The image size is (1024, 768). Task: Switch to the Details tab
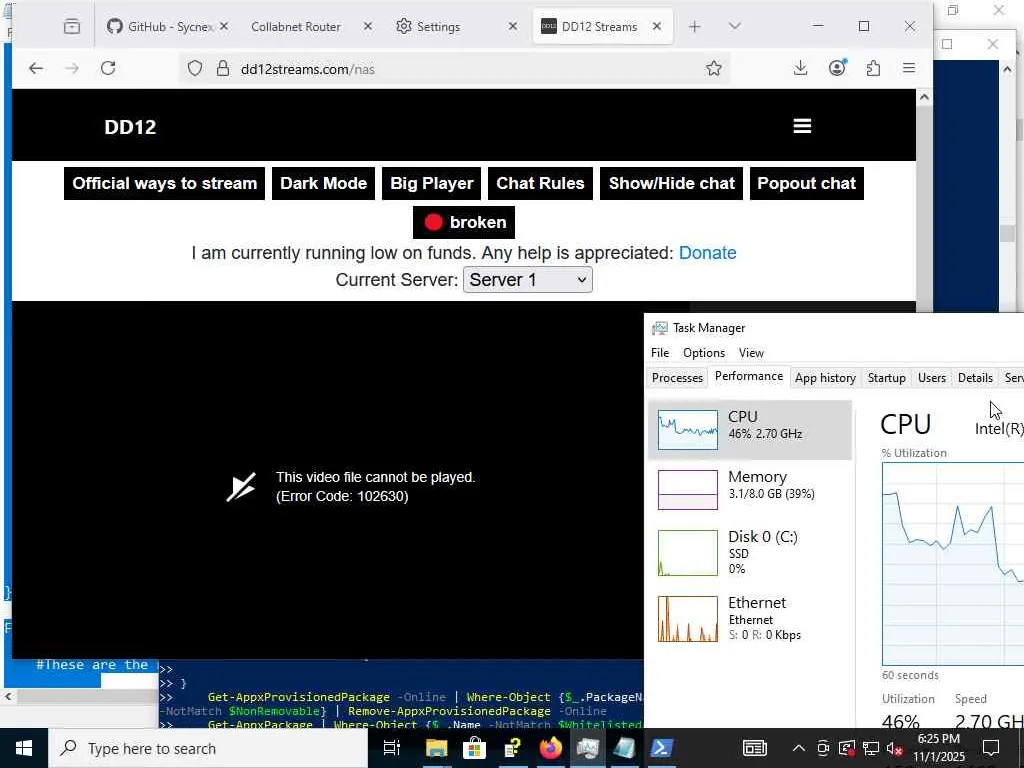tap(975, 378)
